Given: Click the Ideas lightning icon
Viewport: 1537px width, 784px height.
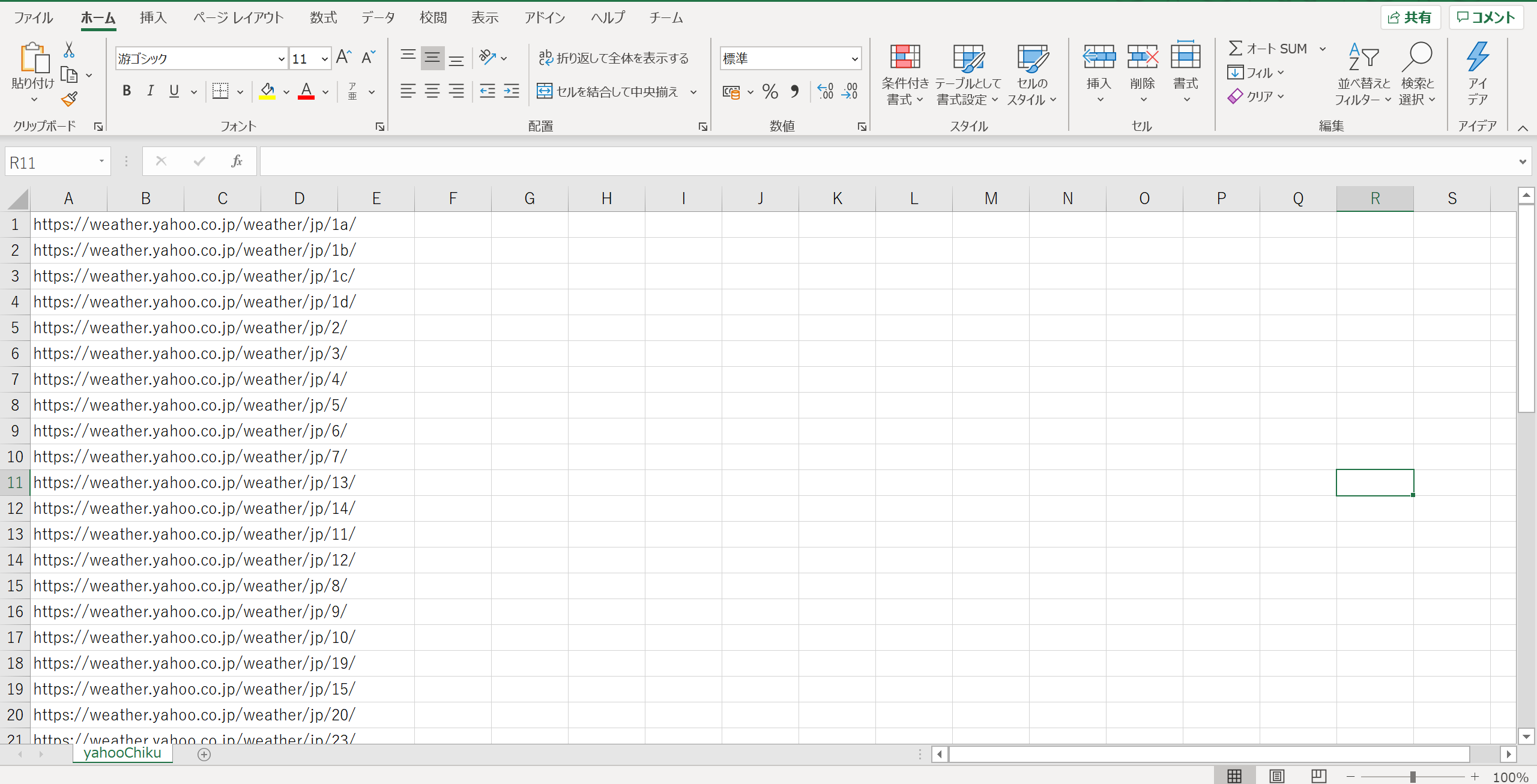Looking at the screenshot, I should [1478, 57].
